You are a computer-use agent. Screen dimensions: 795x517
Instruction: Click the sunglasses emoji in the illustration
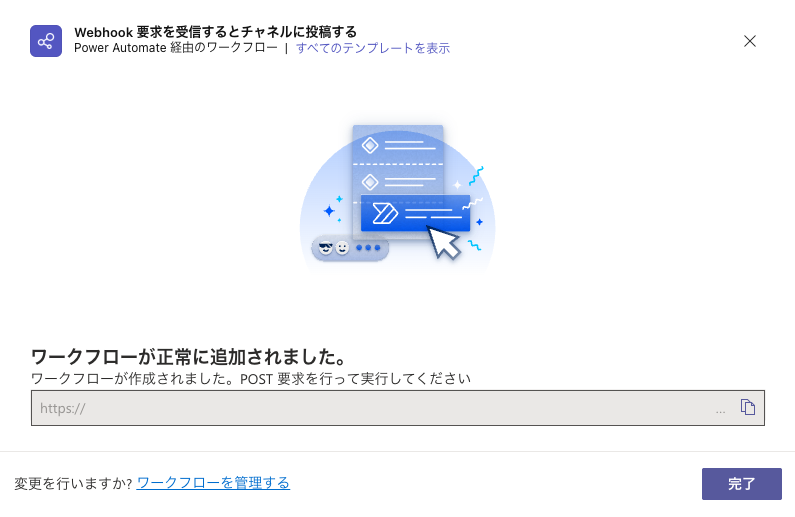(326, 248)
